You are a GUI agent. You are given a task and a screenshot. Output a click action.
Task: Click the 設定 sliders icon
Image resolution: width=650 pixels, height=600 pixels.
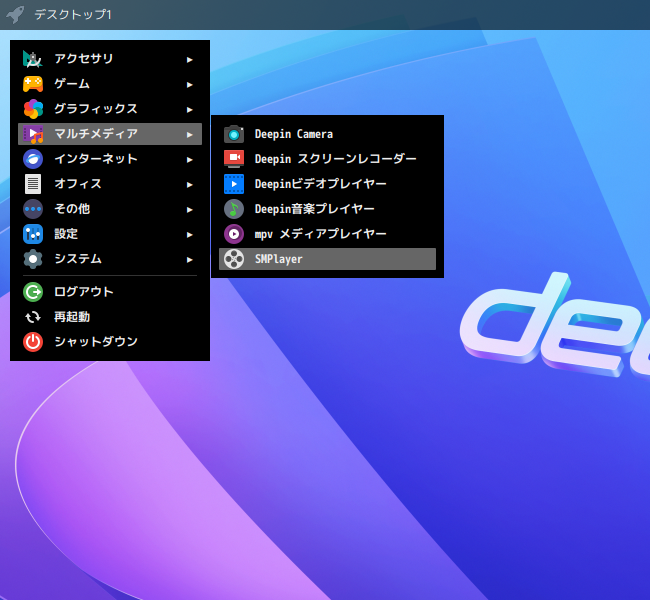point(33,234)
